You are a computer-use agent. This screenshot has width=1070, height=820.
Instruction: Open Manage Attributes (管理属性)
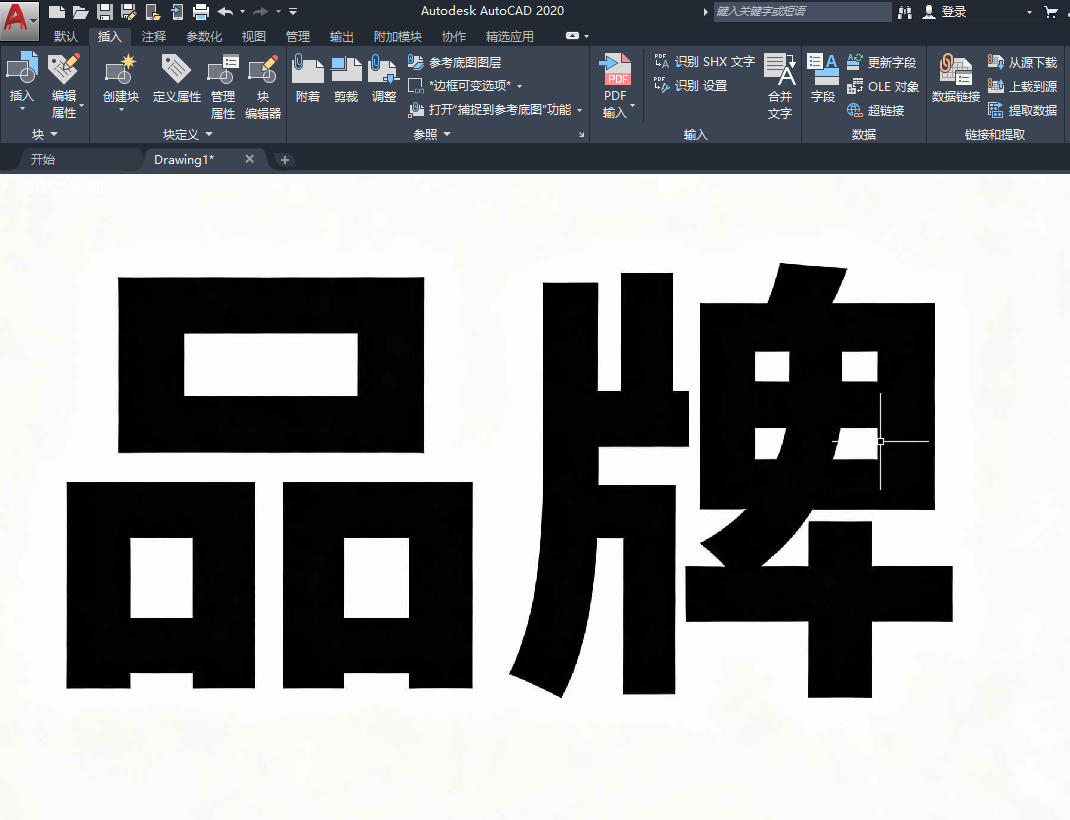tap(223, 86)
